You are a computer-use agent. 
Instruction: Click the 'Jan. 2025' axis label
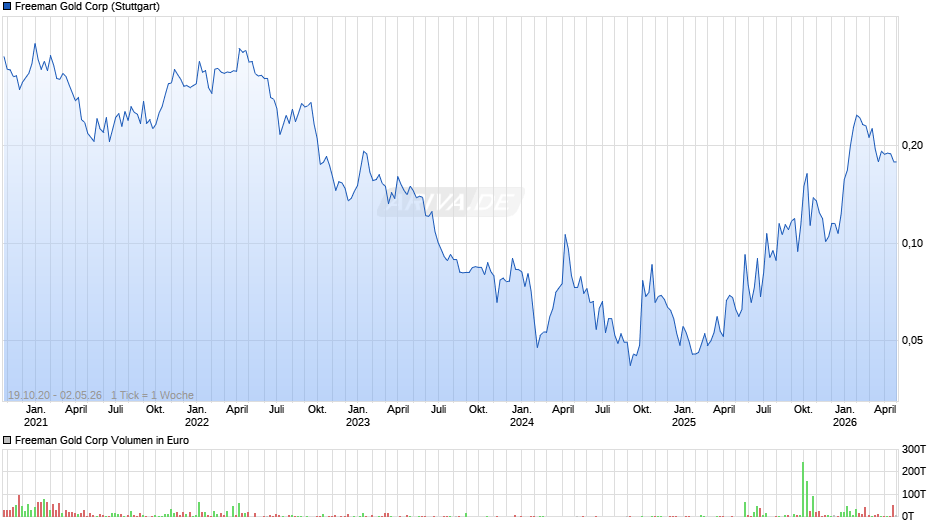point(683,416)
